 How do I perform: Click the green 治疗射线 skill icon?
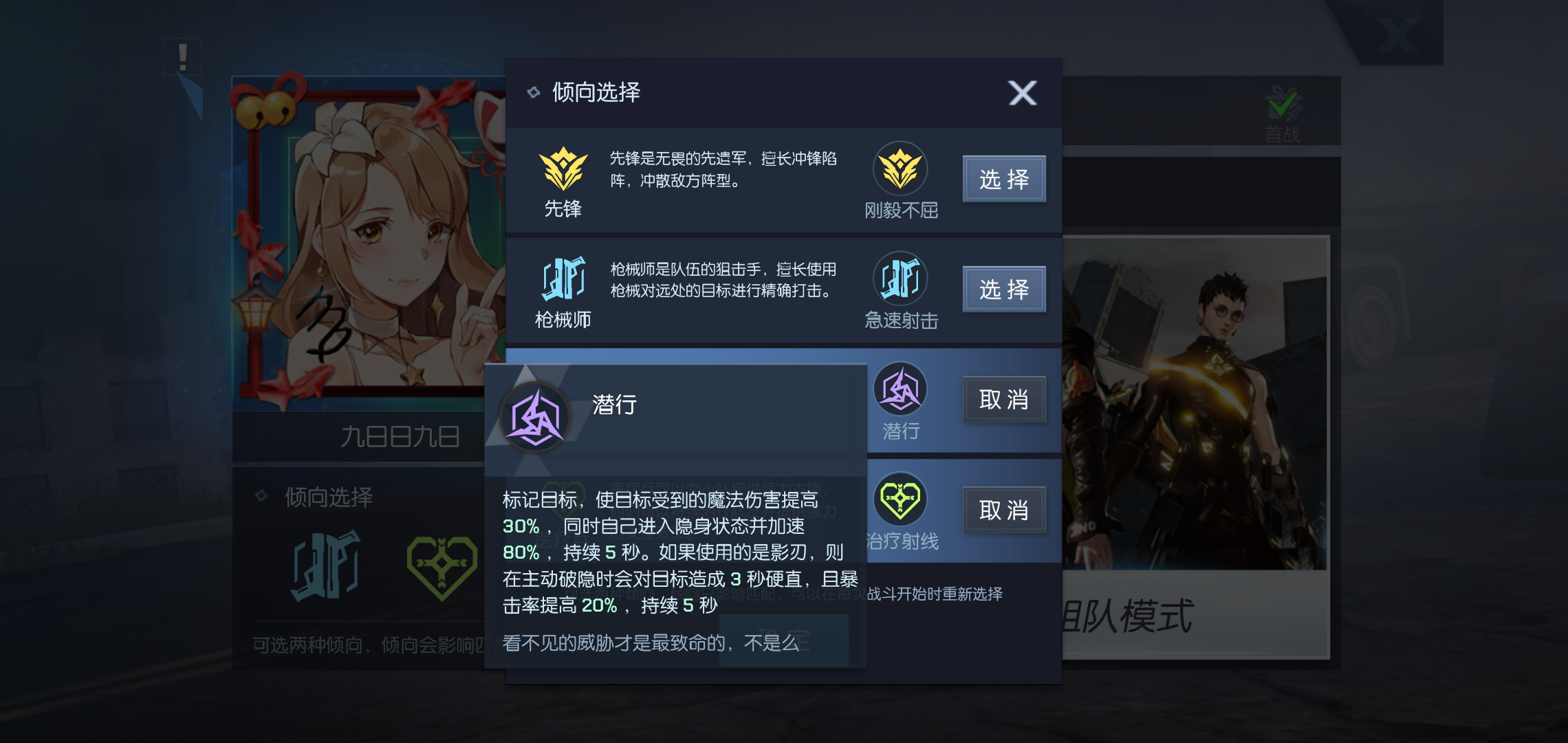tap(900, 499)
